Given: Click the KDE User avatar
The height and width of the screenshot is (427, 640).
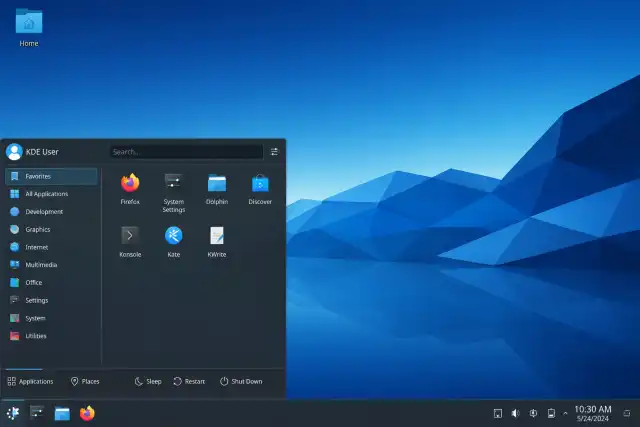Looking at the screenshot, I should [14, 152].
